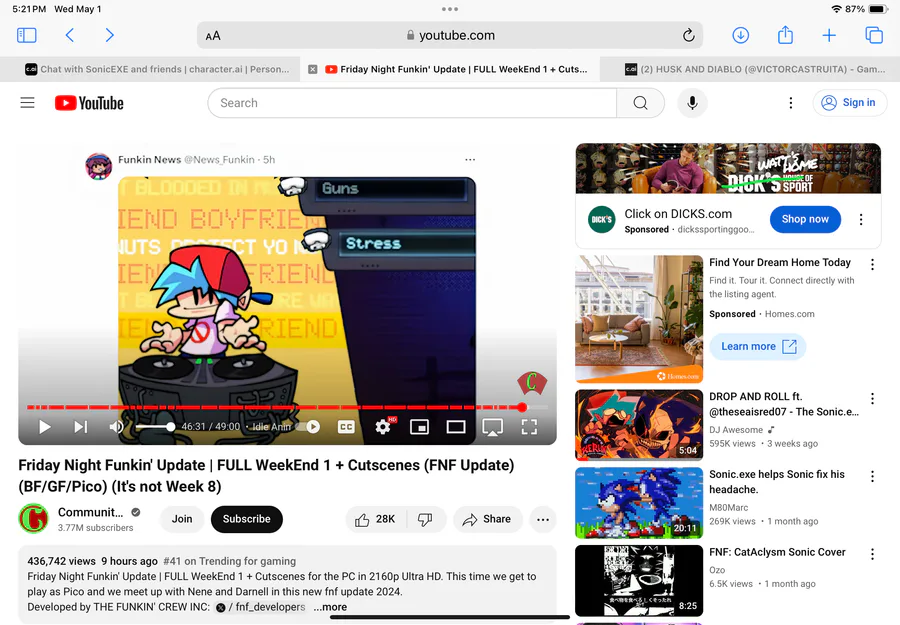Click the Shop now ad button
This screenshot has height=625, width=900.
point(805,219)
